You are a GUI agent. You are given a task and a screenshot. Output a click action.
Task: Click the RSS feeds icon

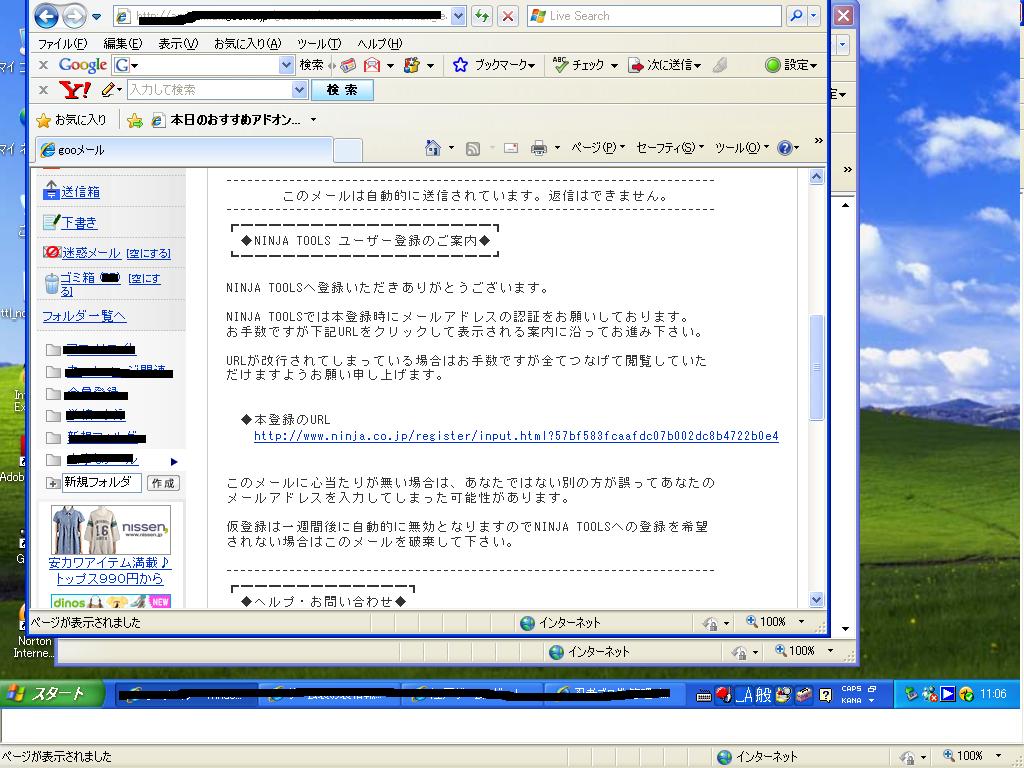click(473, 149)
